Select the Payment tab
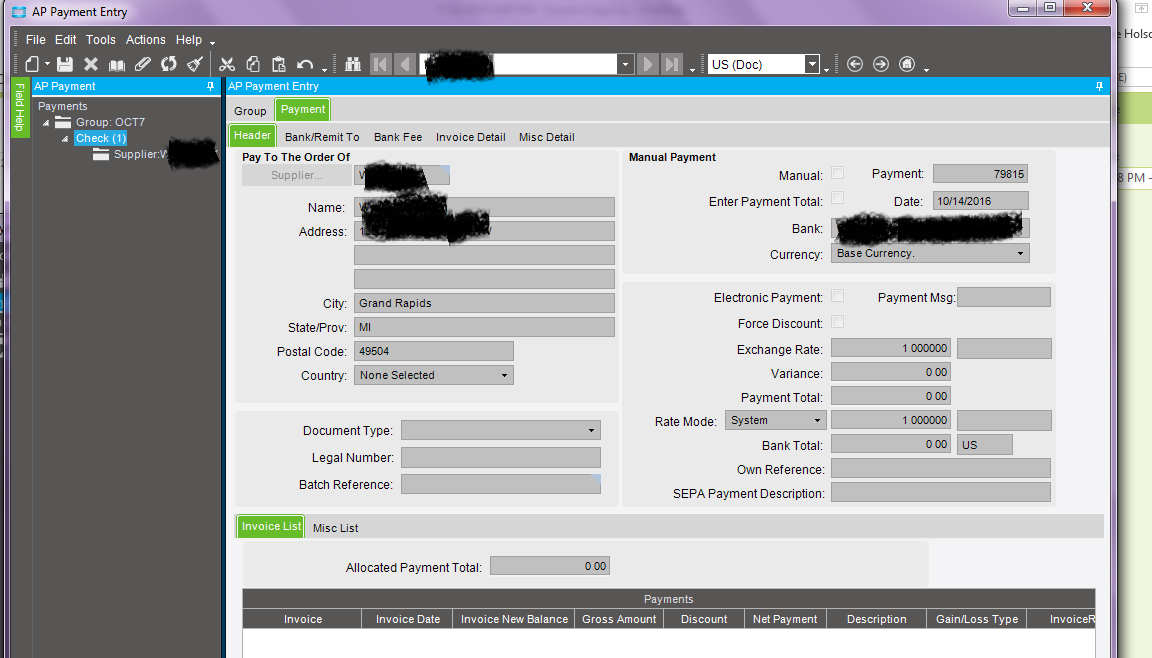The image size is (1152, 658). click(303, 109)
